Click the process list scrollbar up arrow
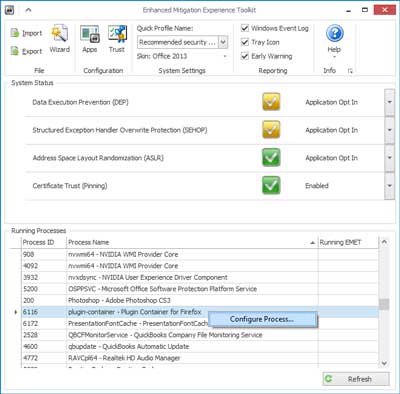Viewport: 400px width, 394px height. point(384,242)
